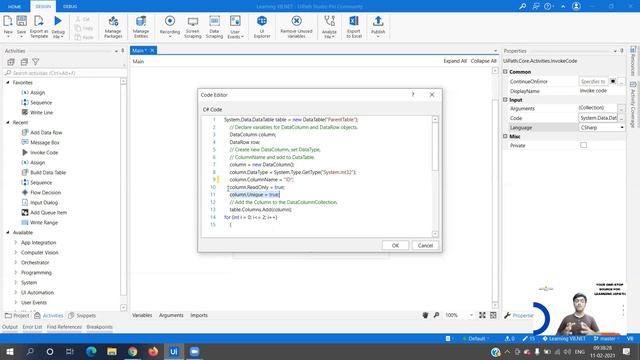Image resolution: width=640 pixels, height=360 pixels.
Task: Collapse the Favorites tree group
Action: point(8,82)
